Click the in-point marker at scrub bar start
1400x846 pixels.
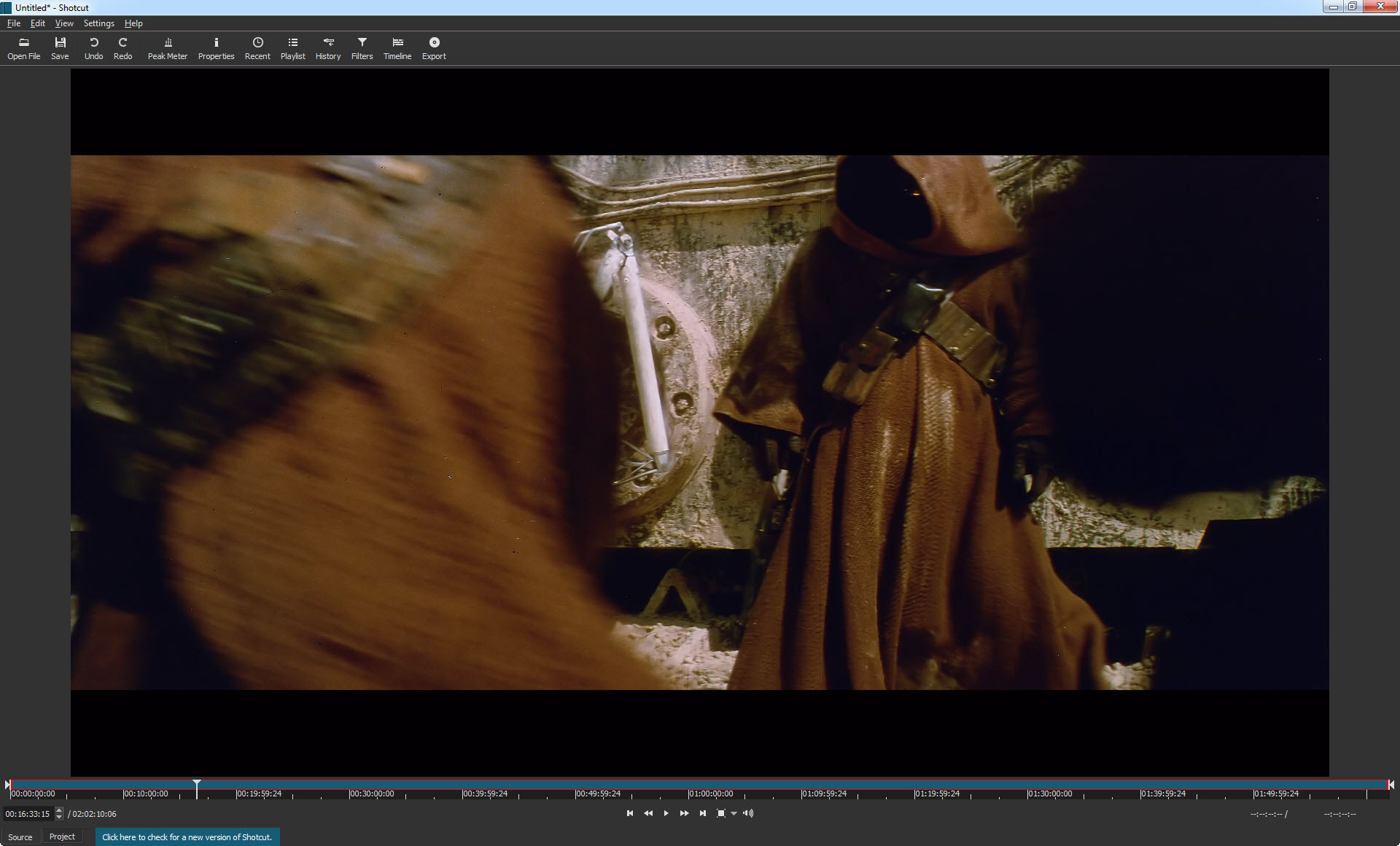pos(7,785)
